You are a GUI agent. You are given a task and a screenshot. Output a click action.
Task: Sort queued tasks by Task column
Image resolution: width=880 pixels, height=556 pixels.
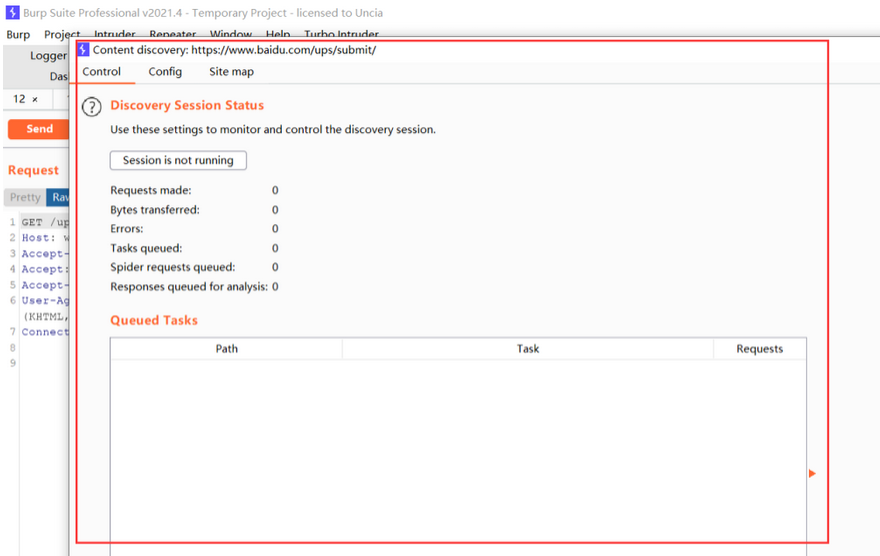click(x=528, y=348)
